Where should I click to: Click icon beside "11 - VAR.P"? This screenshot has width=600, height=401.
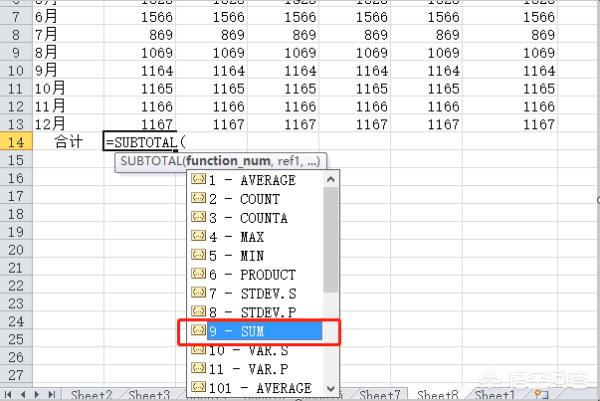[x=198, y=369]
